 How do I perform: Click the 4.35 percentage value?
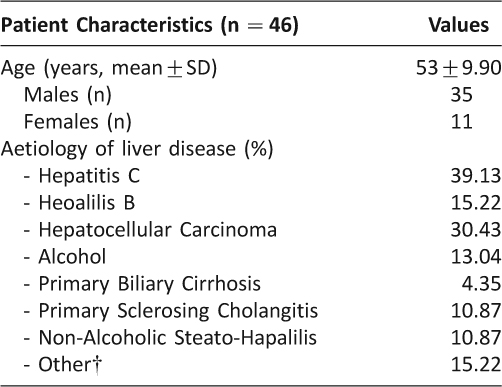coord(481,284)
